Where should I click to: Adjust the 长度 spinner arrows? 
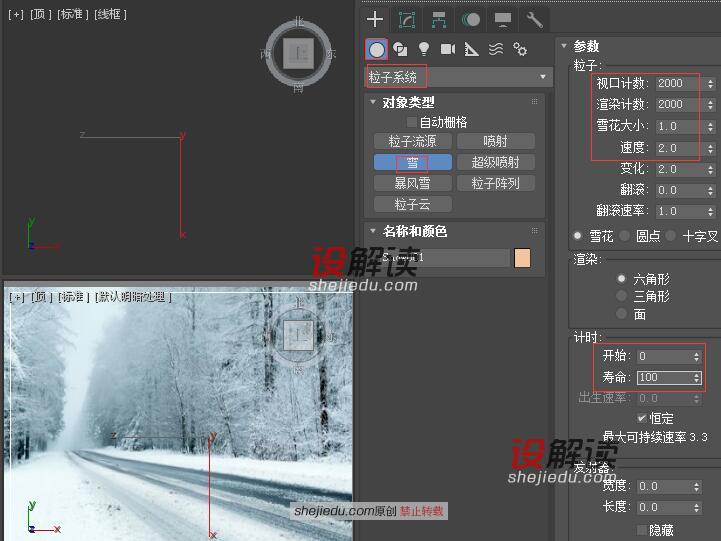point(697,507)
